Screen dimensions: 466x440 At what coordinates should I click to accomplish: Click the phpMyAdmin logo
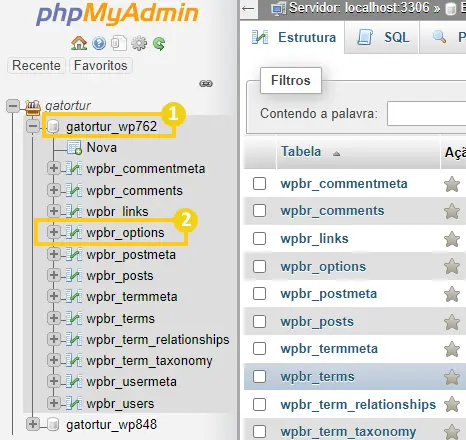pyautogui.click(x=117, y=13)
